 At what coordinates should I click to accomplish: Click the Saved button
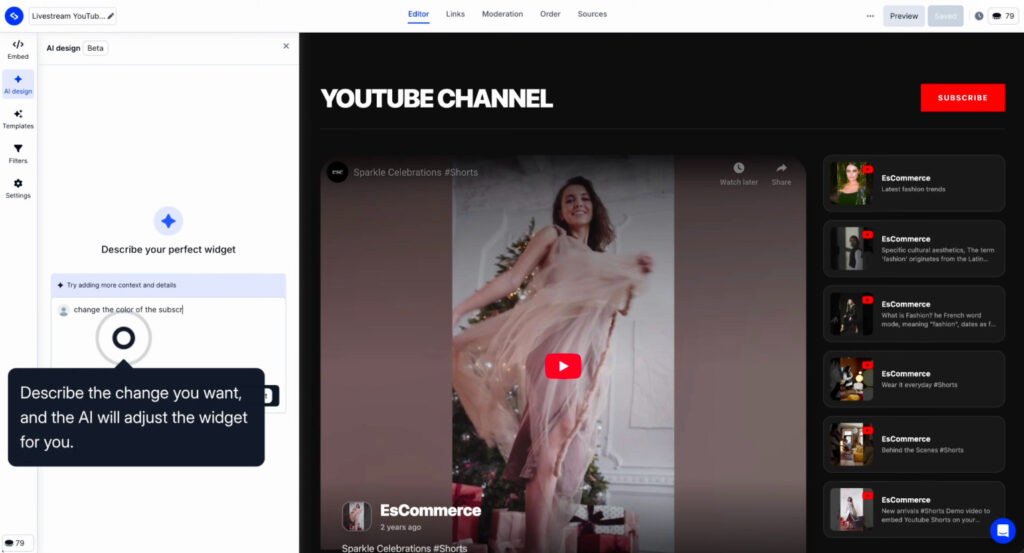[x=945, y=16]
